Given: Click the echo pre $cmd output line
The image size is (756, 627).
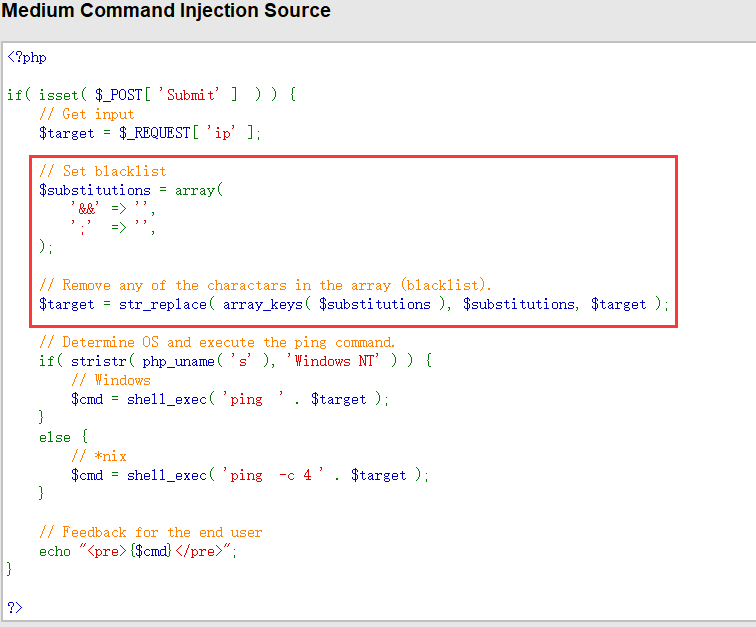Looking at the screenshot, I should (x=139, y=551).
